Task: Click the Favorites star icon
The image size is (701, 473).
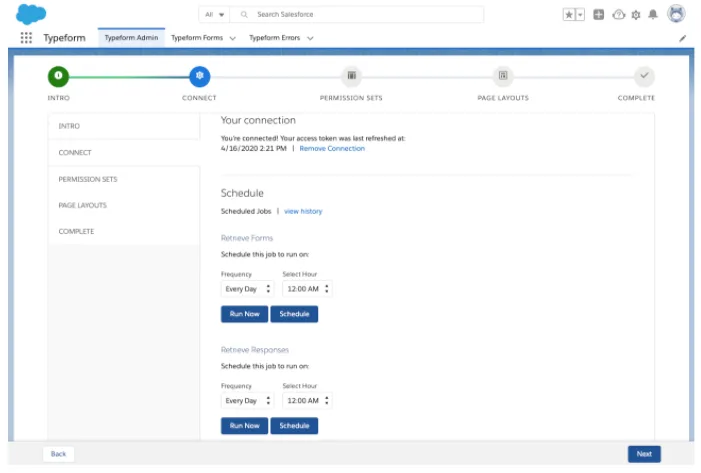Action: (x=569, y=15)
